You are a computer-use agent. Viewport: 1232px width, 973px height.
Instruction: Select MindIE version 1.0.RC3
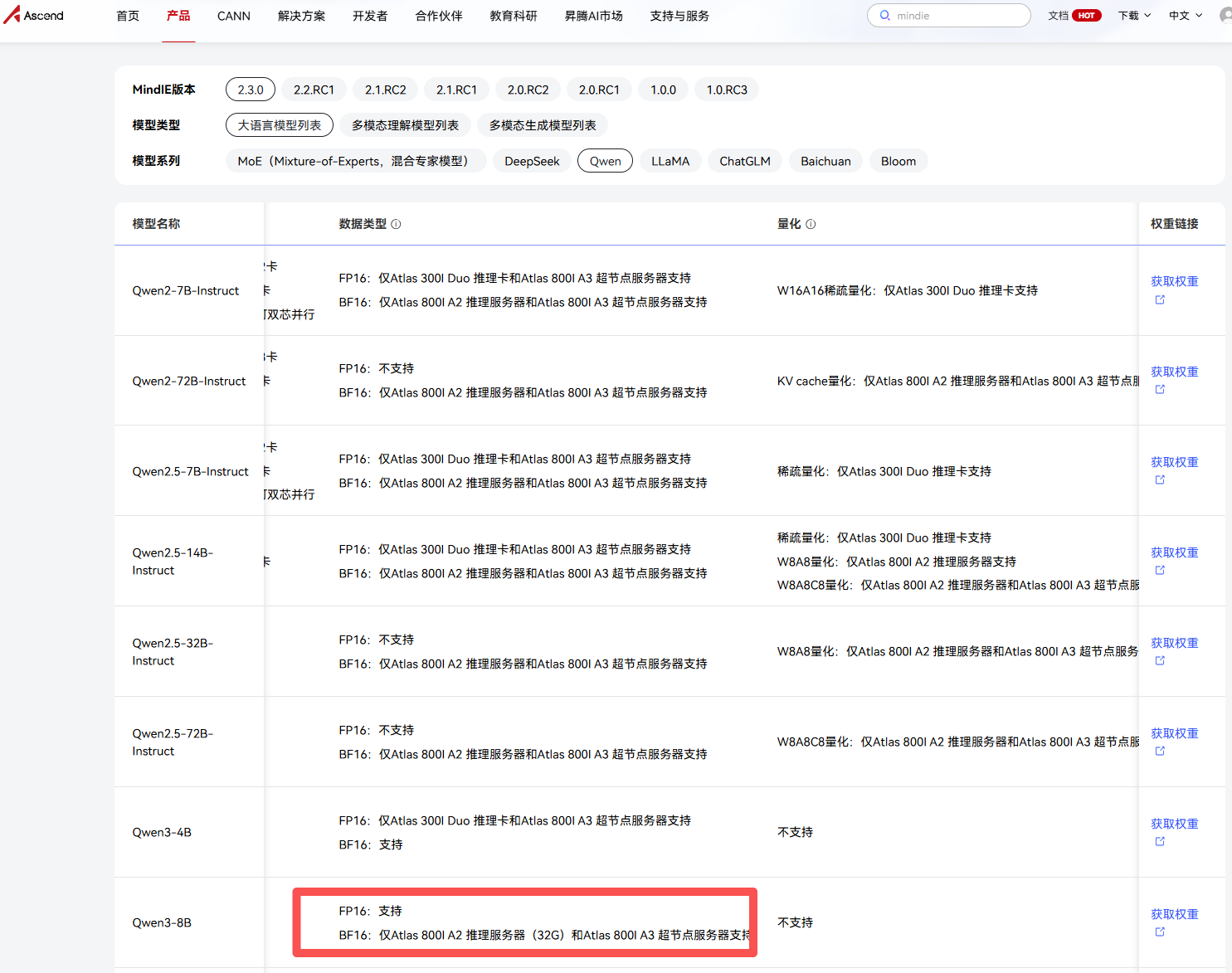(x=727, y=90)
